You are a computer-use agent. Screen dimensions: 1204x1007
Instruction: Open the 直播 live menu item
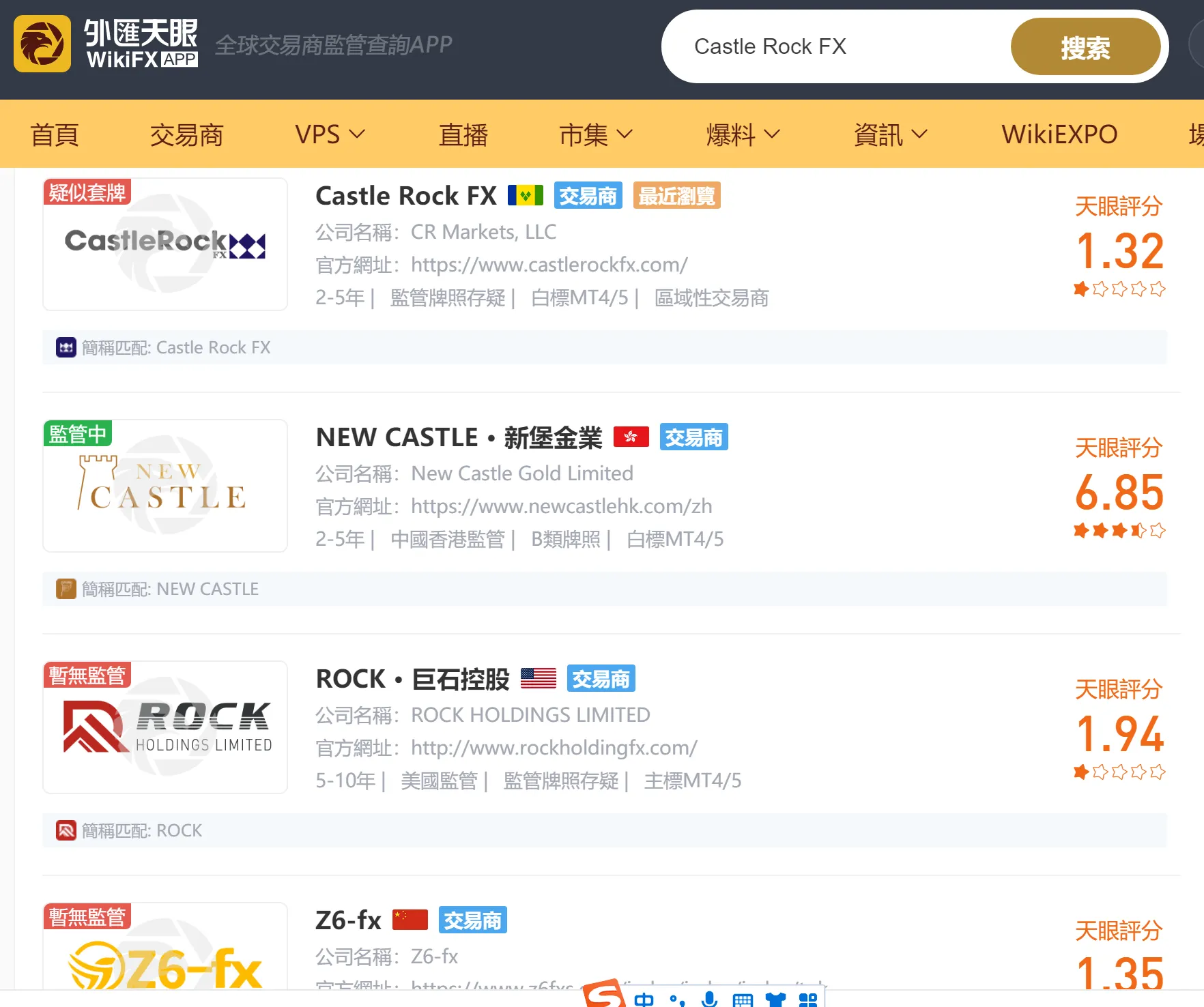(x=463, y=134)
